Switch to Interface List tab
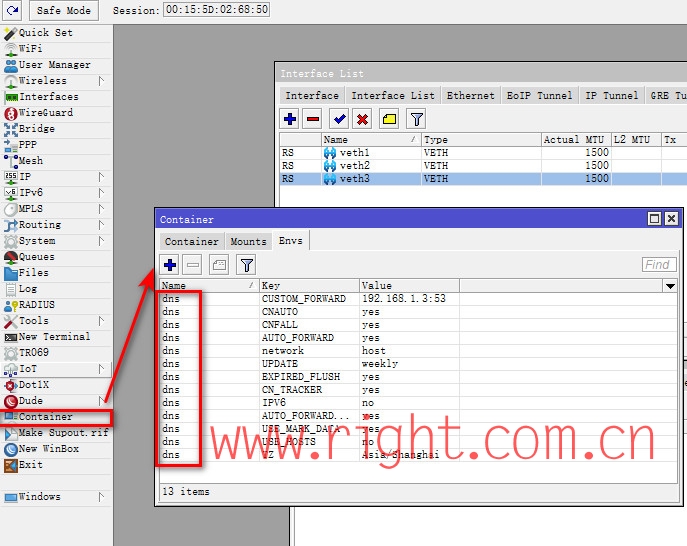The width and height of the screenshot is (687, 546). point(393,96)
